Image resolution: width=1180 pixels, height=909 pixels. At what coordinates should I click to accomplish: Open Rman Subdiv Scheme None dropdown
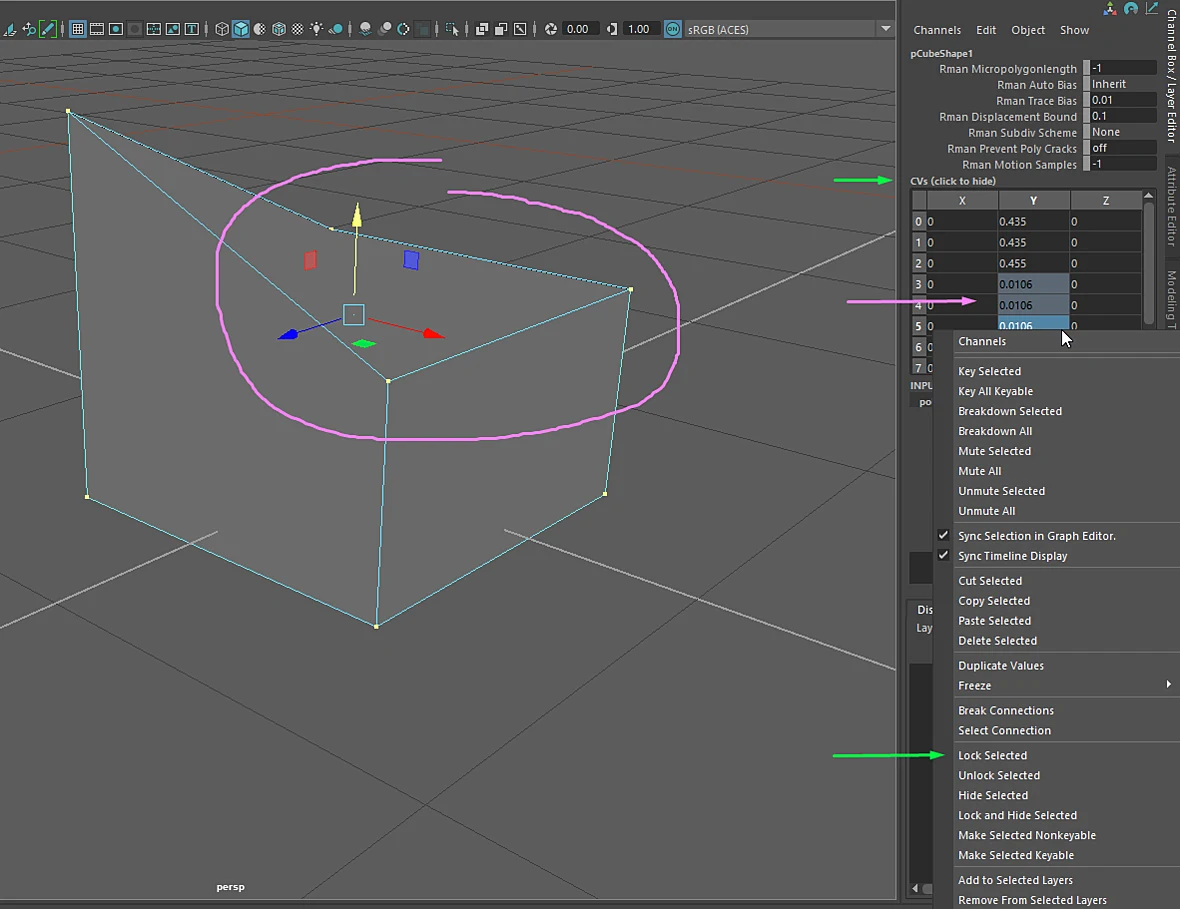1123,132
